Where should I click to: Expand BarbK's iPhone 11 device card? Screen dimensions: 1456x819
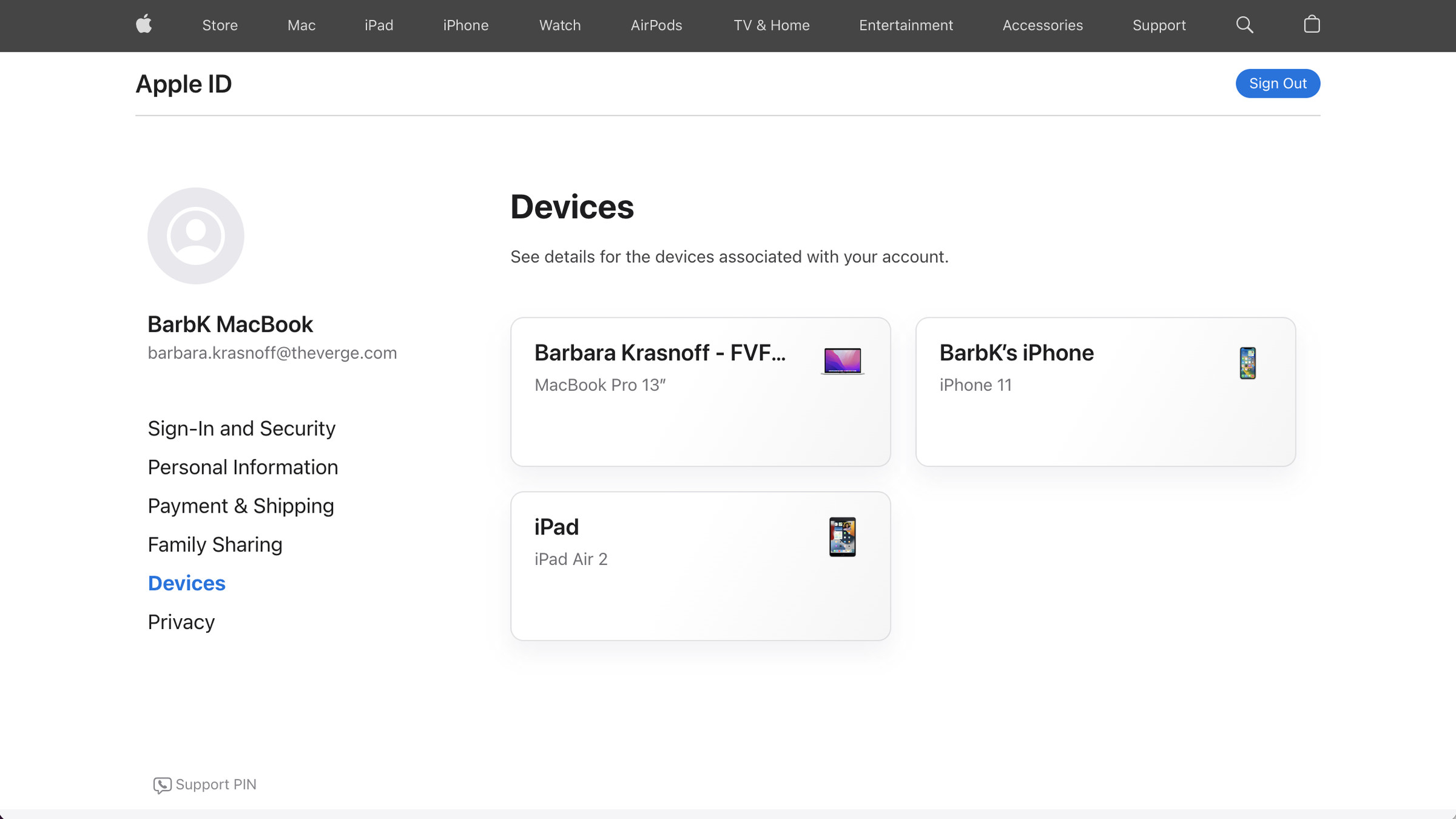click(1105, 391)
